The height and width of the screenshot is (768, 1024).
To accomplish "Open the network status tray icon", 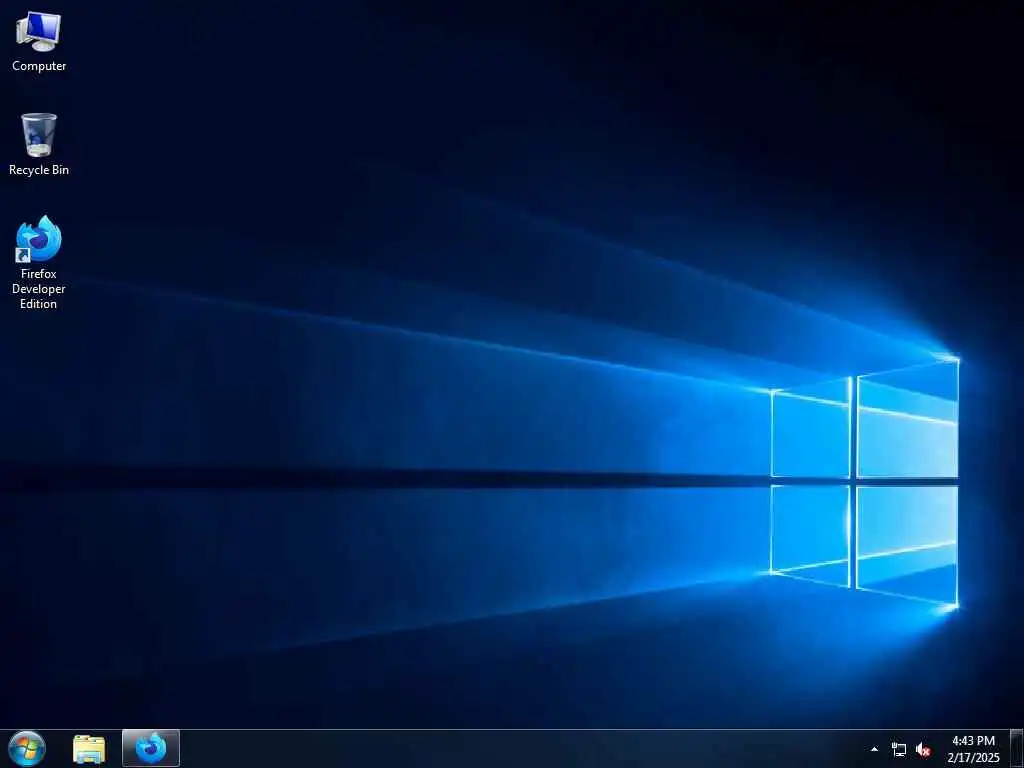I will point(899,750).
